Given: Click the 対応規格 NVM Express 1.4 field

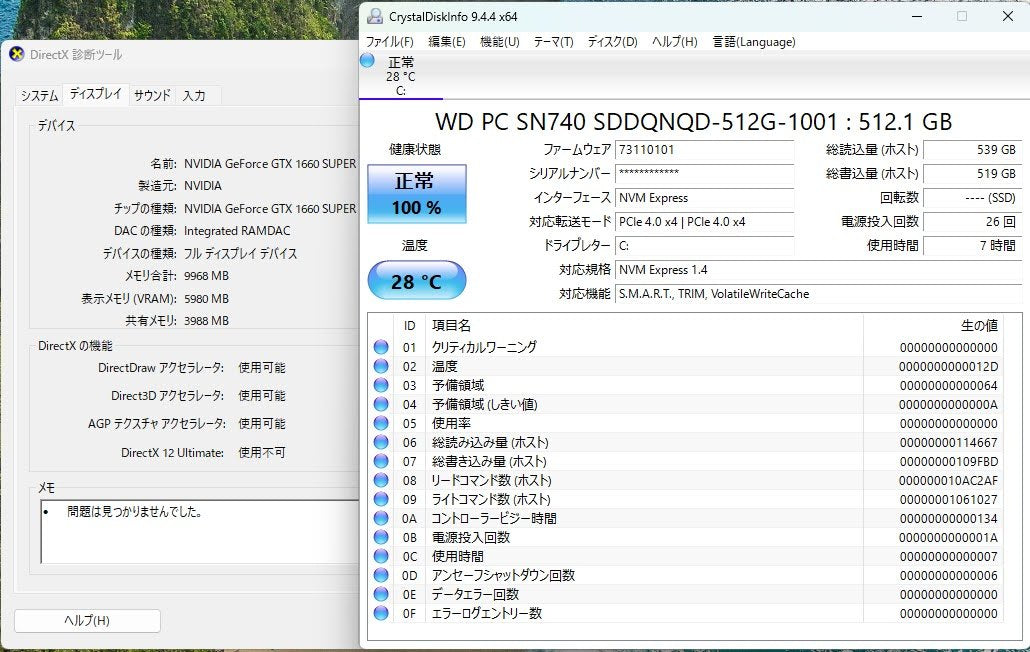Looking at the screenshot, I should [818, 270].
